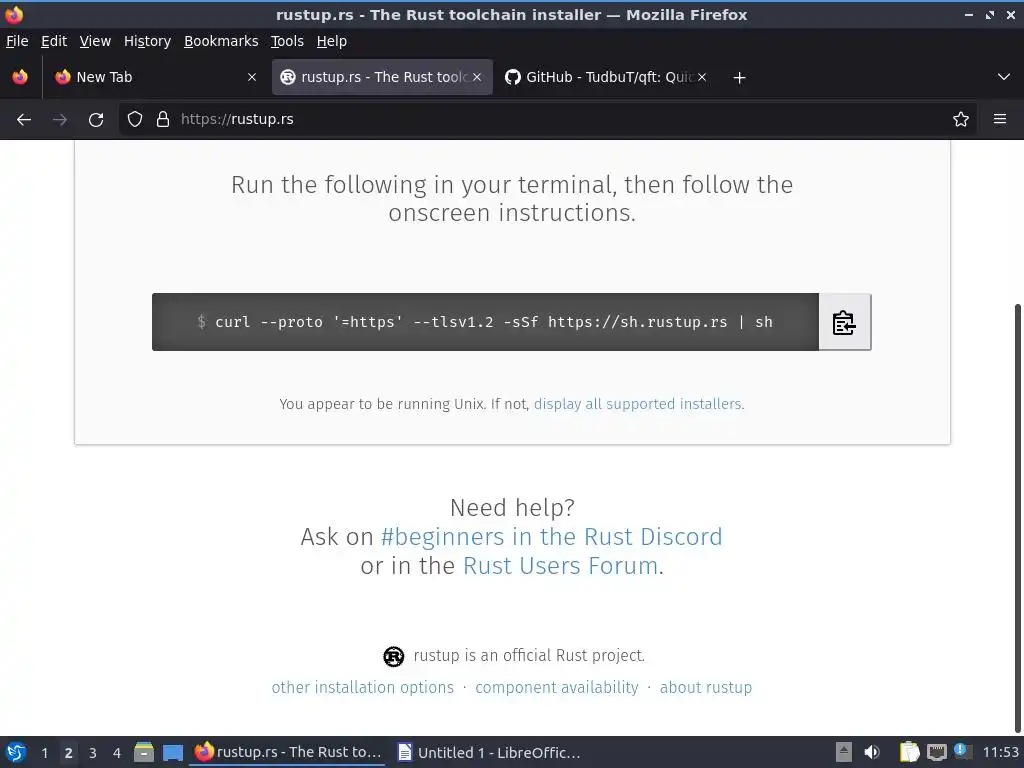The width and height of the screenshot is (1024, 768).
Task: Copy the curl install command to clipboard
Action: tap(844, 322)
